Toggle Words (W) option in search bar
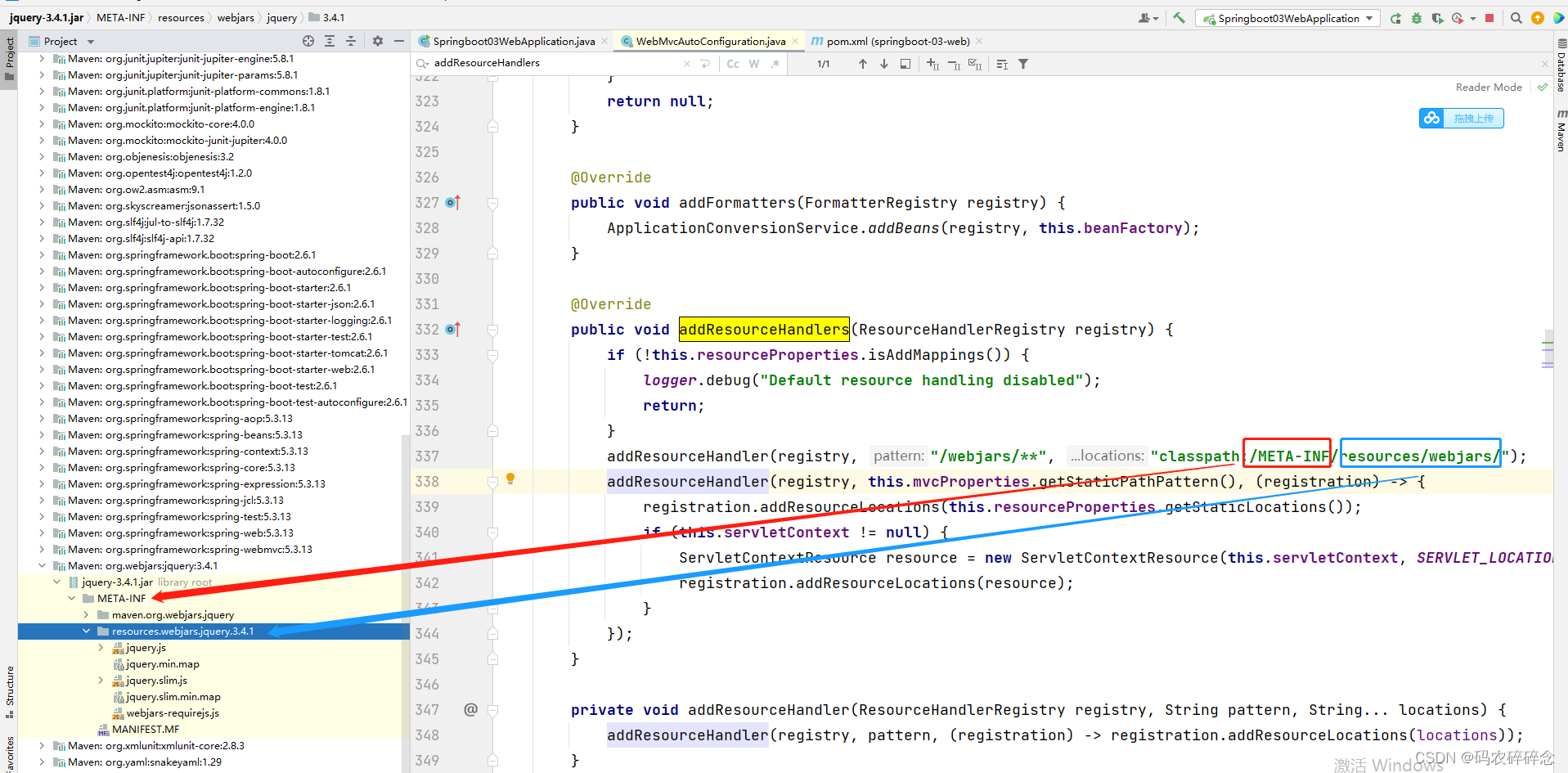Viewport: 1568px width, 773px height. (754, 64)
